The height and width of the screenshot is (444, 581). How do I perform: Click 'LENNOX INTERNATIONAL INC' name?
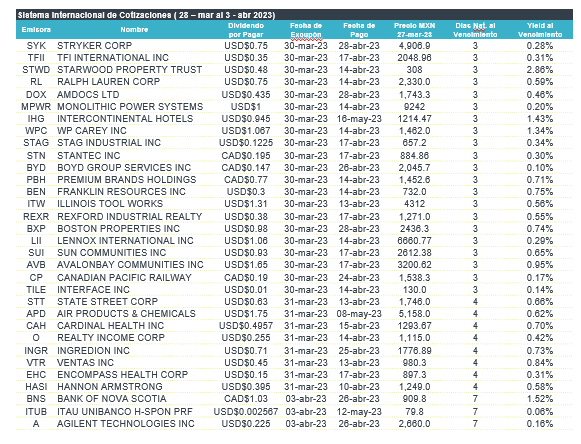(125, 241)
